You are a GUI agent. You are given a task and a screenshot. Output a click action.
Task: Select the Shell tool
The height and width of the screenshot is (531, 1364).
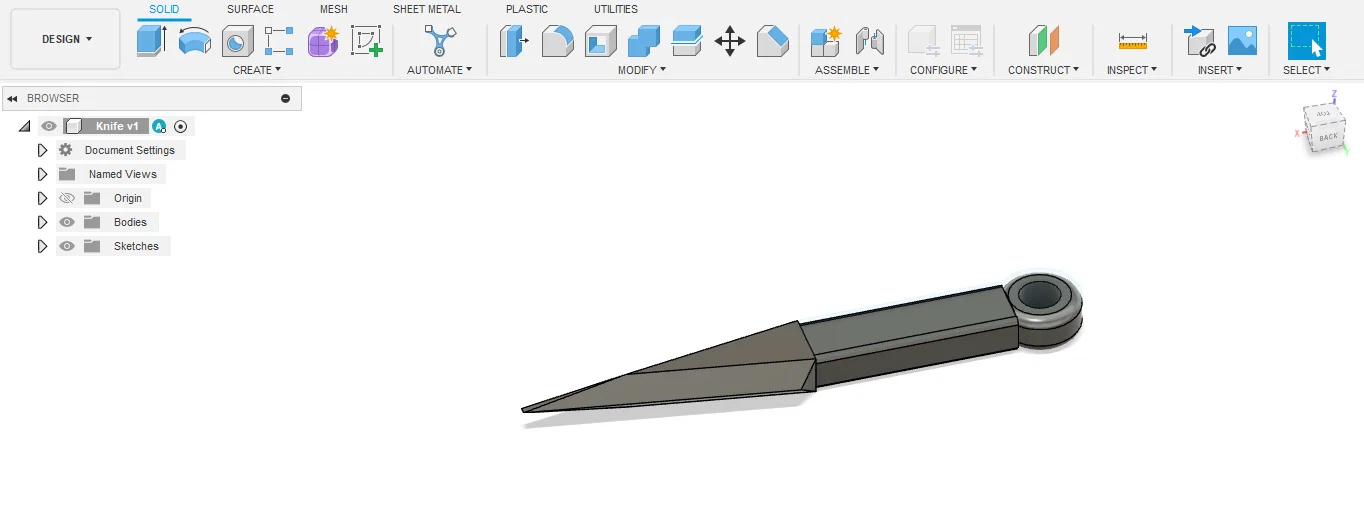(x=601, y=41)
